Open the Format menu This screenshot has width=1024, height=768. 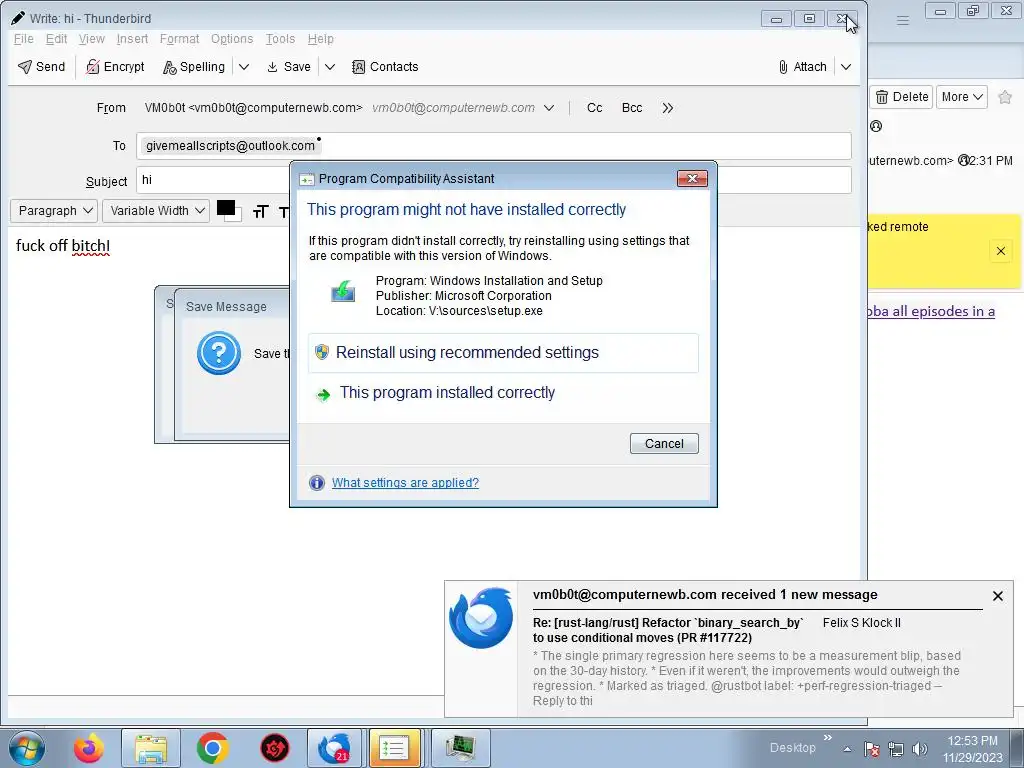179,39
